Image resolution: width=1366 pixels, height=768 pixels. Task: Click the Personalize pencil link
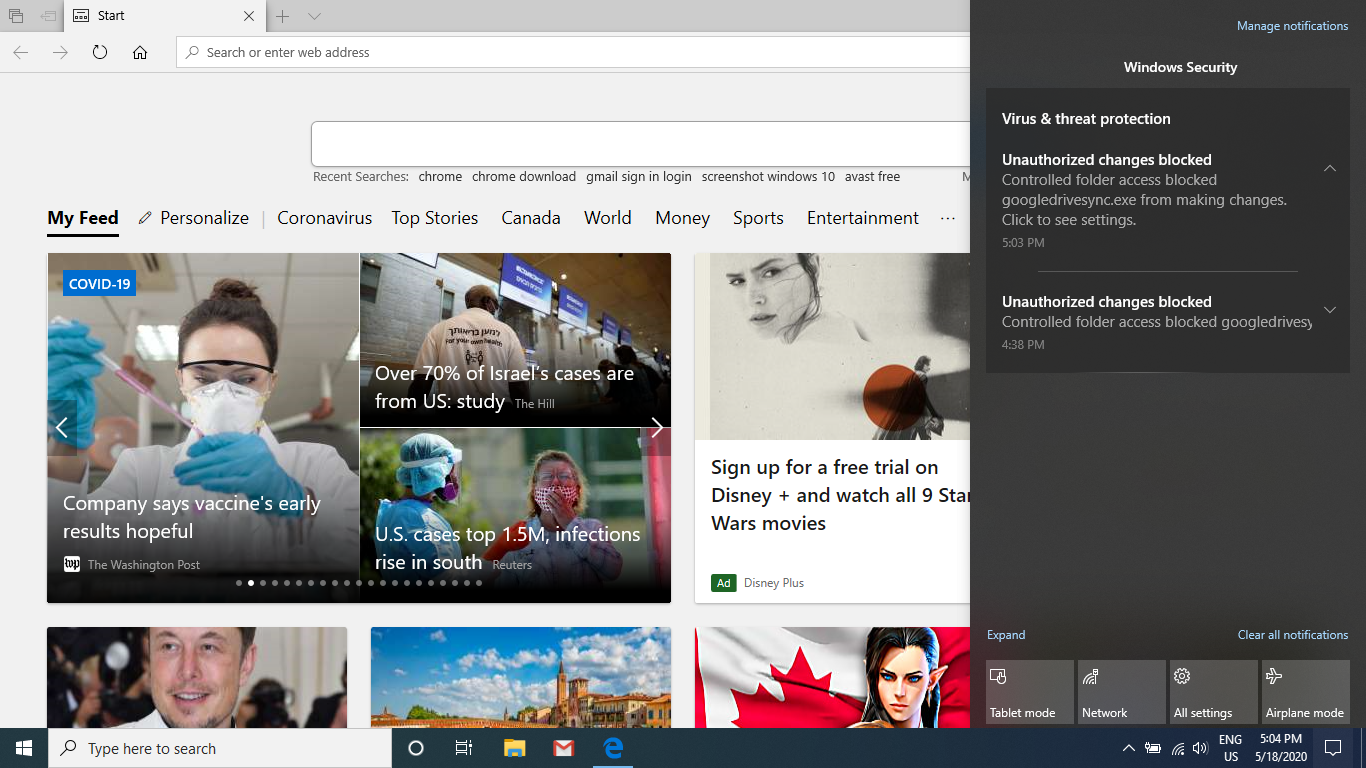click(x=194, y=218)
